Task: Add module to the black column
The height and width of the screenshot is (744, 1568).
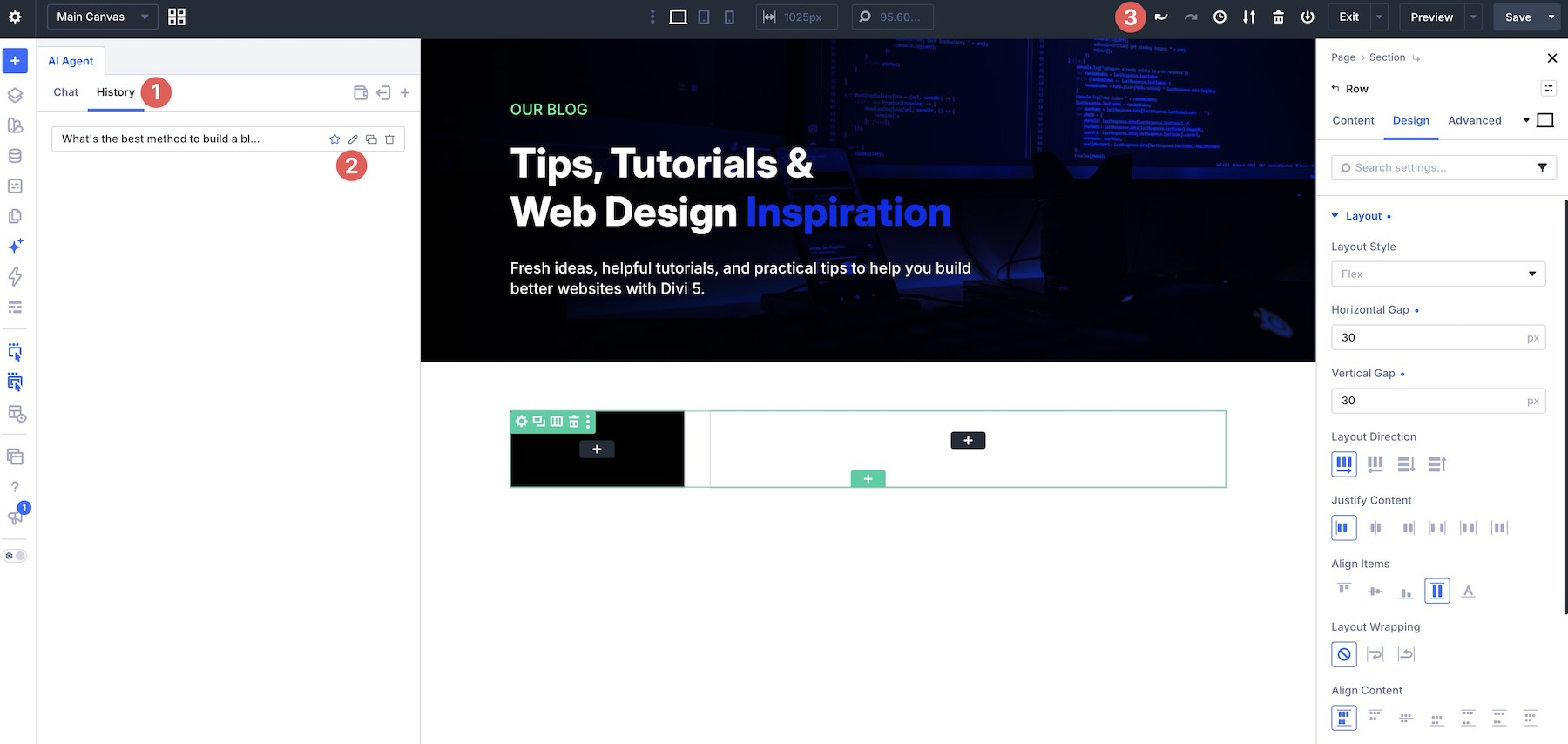Action: click(597, 450)
